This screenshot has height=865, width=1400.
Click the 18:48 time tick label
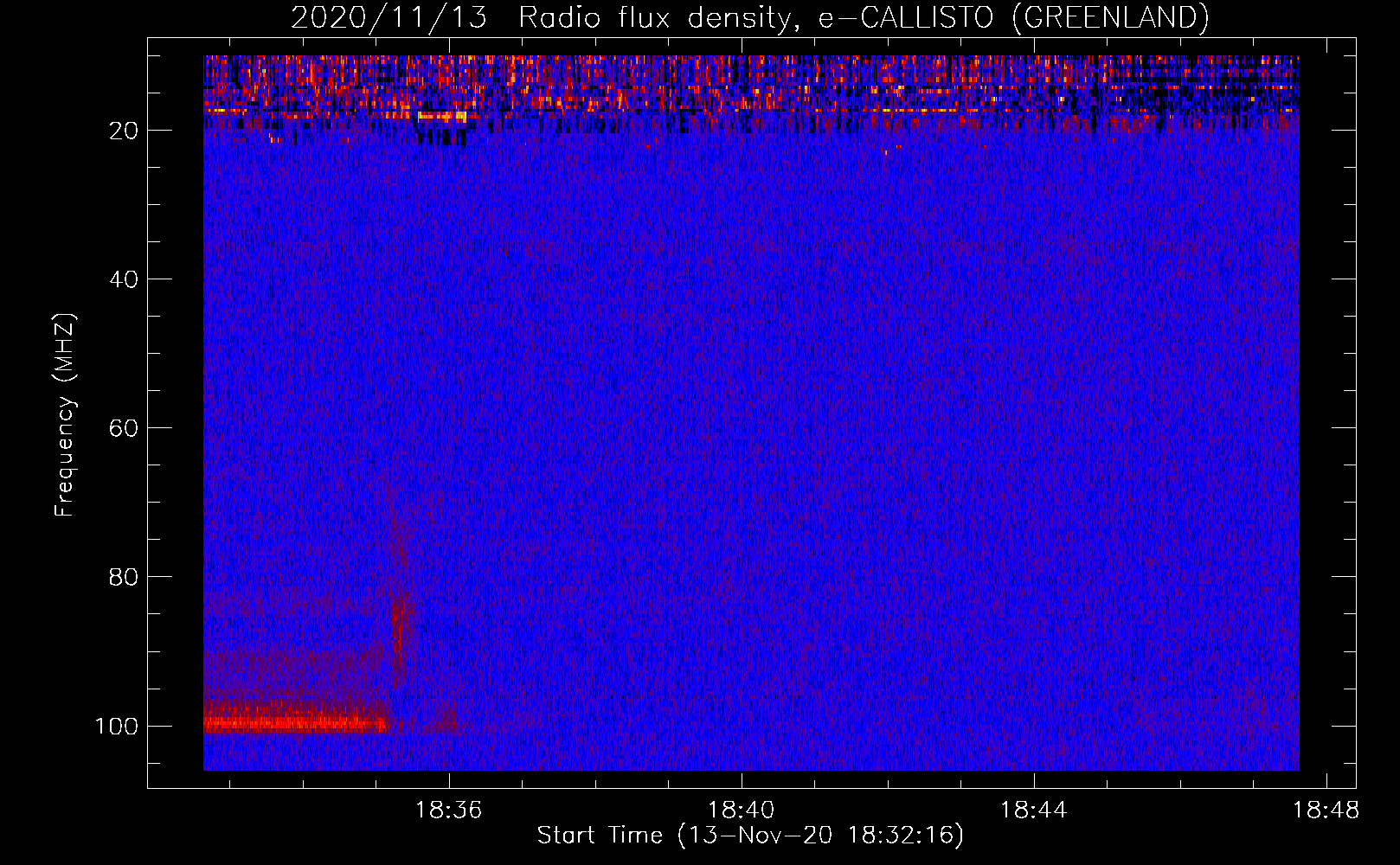click(1326, 811)
